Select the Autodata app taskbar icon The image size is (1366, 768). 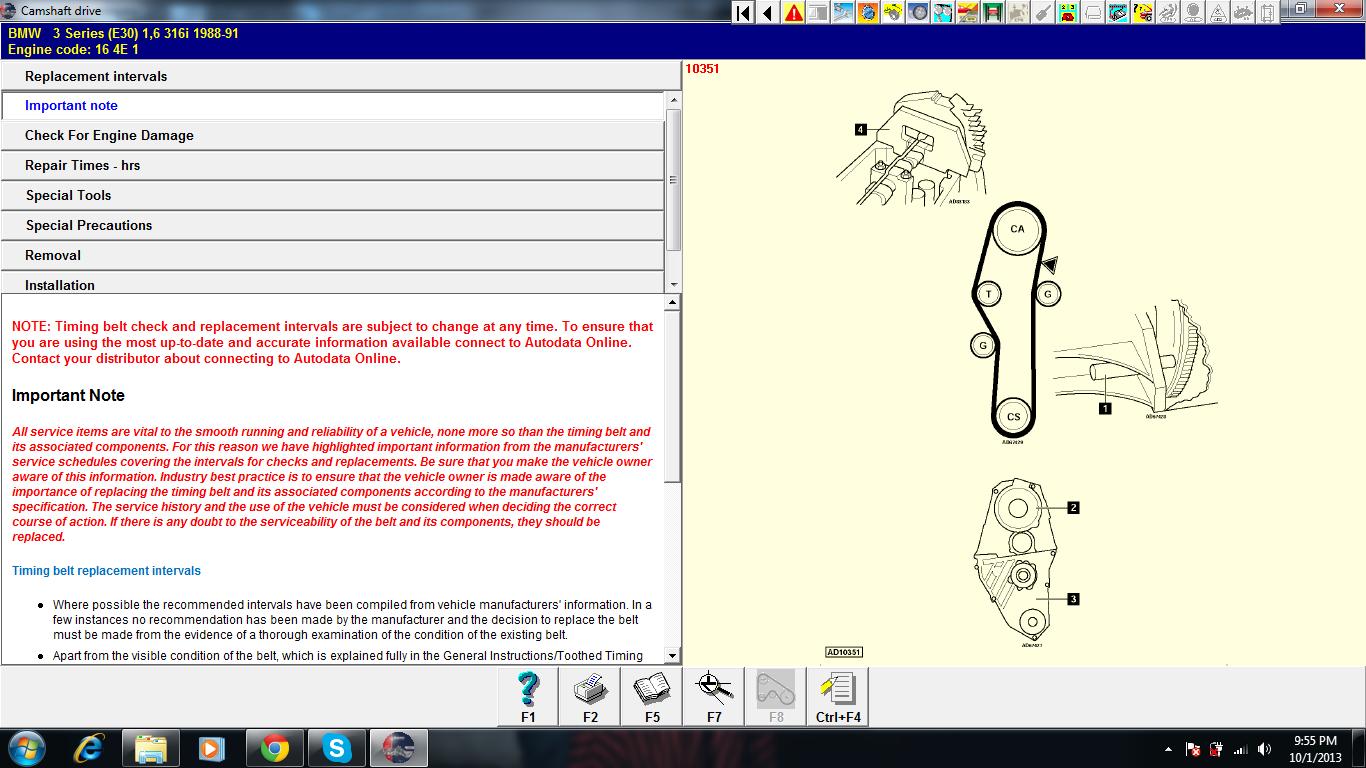(x=398, y=748)
